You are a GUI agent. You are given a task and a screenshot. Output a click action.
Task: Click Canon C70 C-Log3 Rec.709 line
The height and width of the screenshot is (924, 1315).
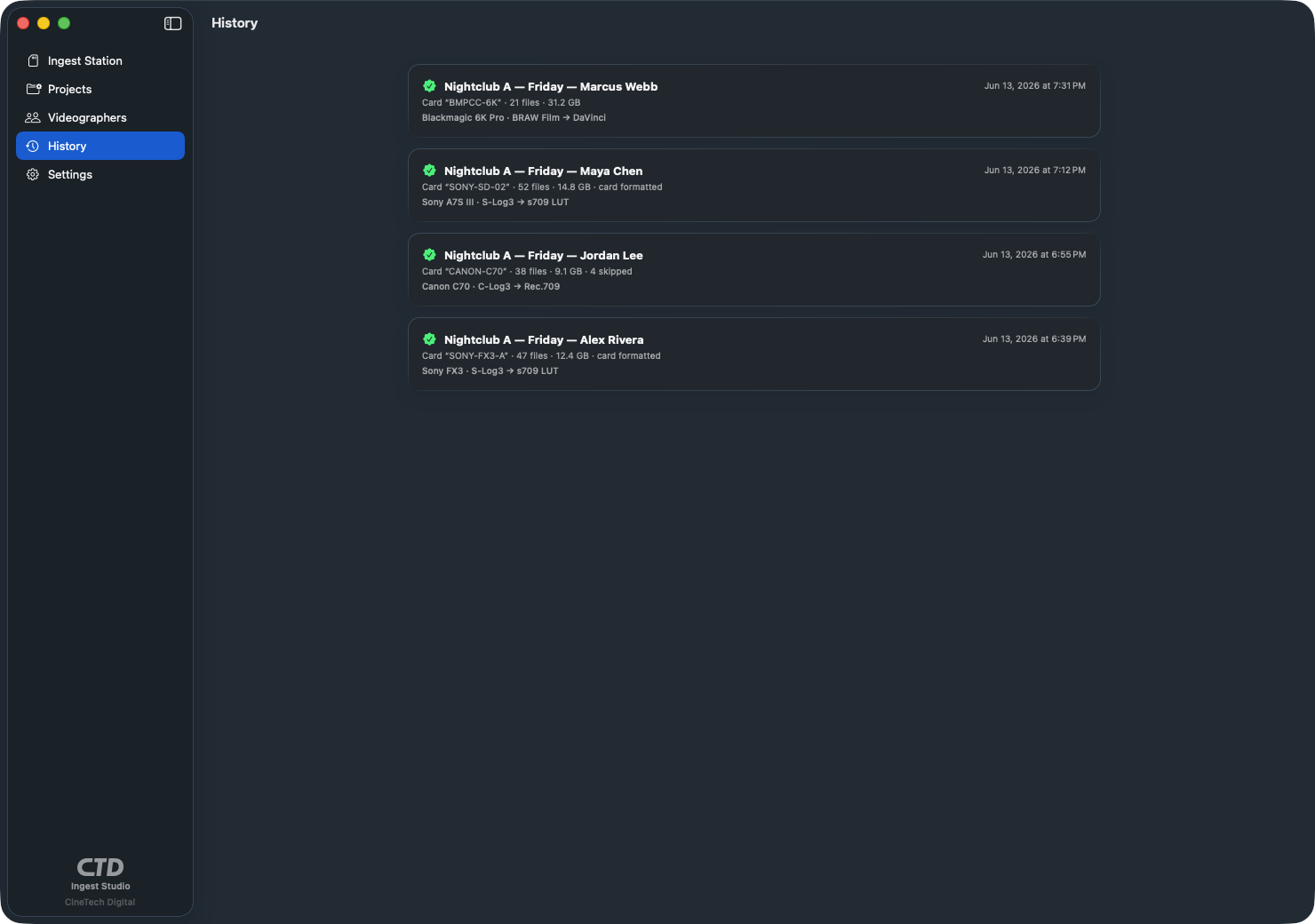[x=490, y=287]
